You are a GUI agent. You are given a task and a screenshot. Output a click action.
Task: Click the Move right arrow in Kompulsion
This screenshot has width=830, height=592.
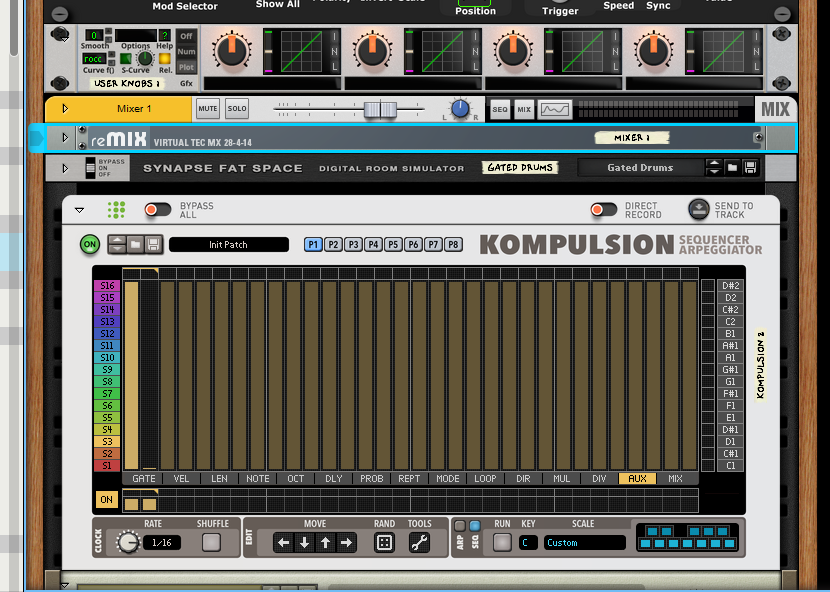[346, 543]
